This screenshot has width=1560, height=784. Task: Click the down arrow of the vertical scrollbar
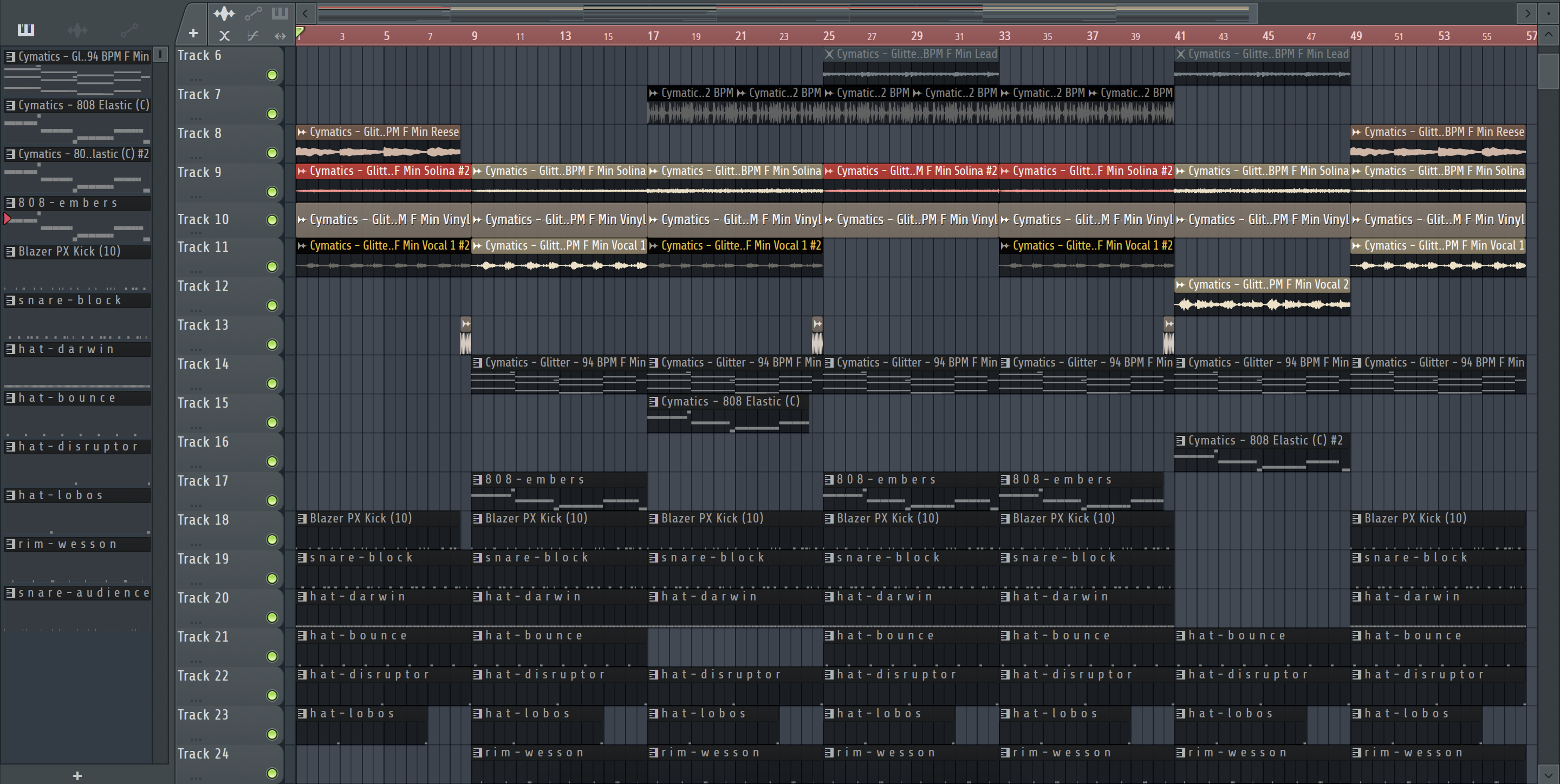coord(1549,774)
